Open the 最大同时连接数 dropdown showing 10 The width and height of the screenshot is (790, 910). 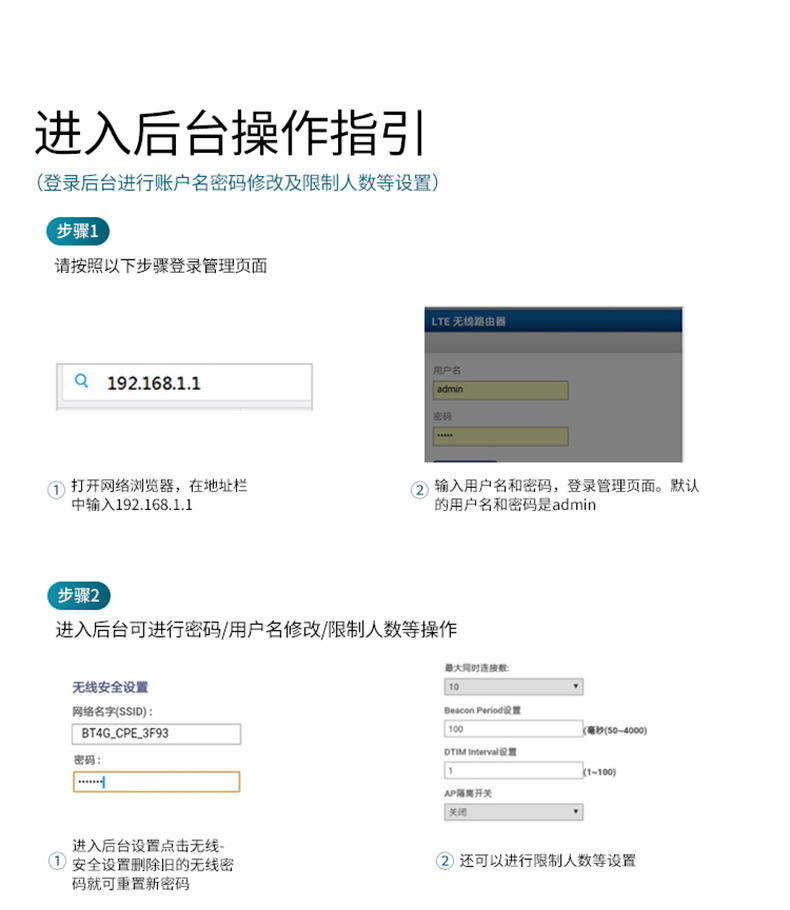tap(514, 687)
